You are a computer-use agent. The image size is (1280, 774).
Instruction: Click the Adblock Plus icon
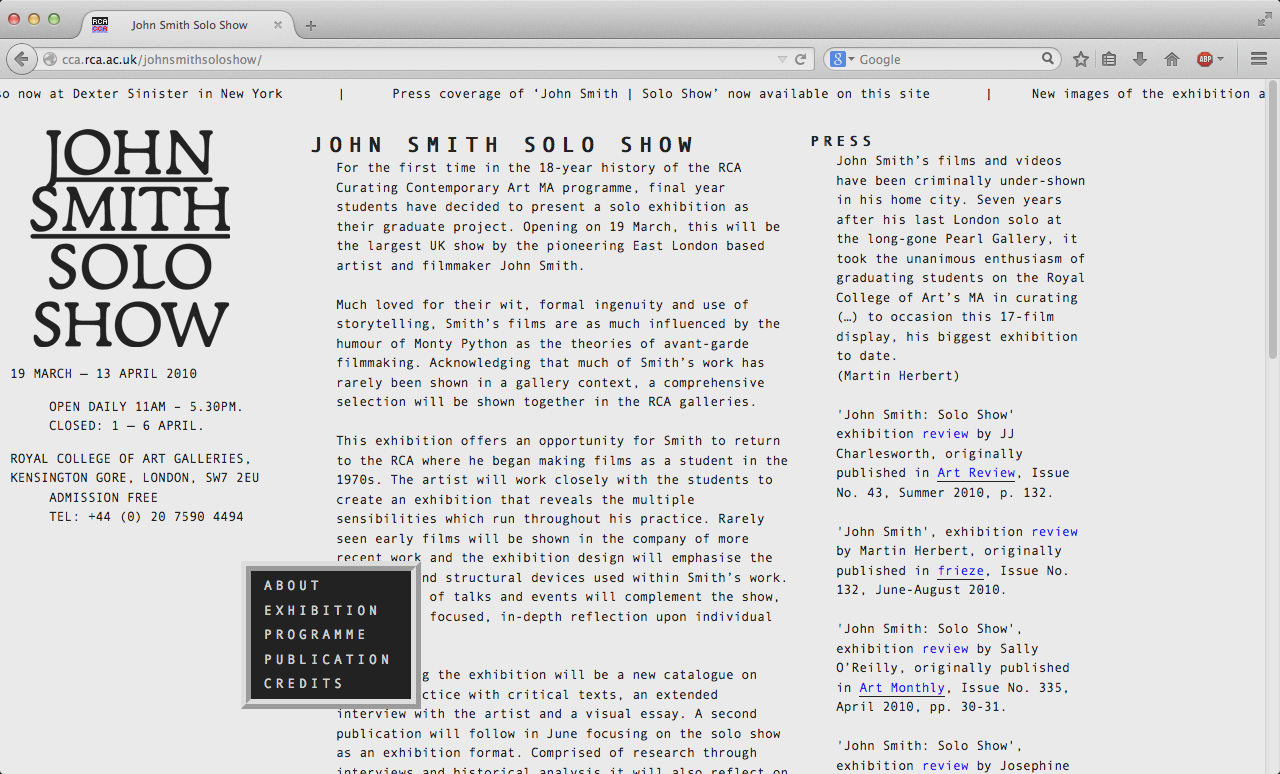pos(1204,59)
